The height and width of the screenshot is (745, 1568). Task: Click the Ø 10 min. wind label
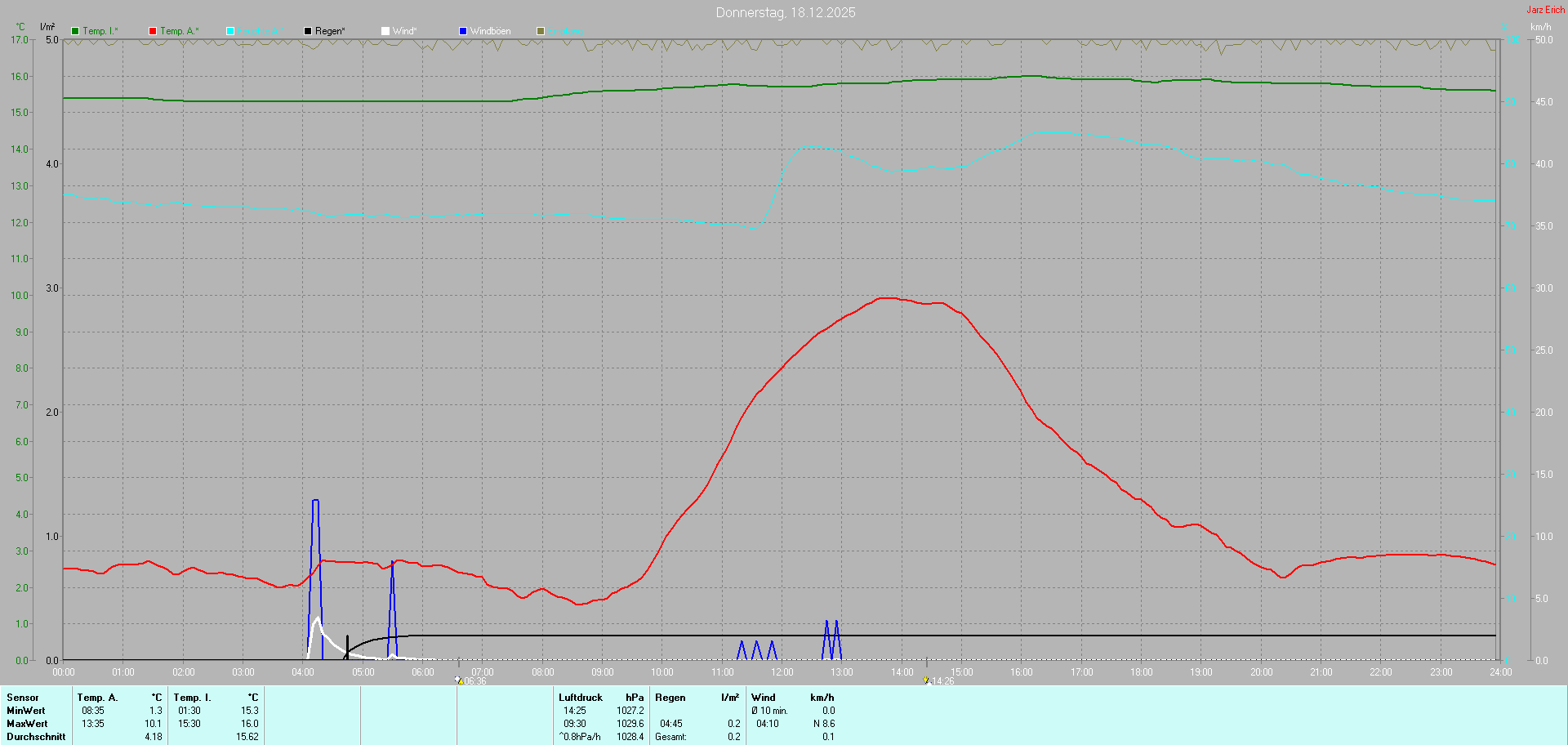[x=769, y=711]
